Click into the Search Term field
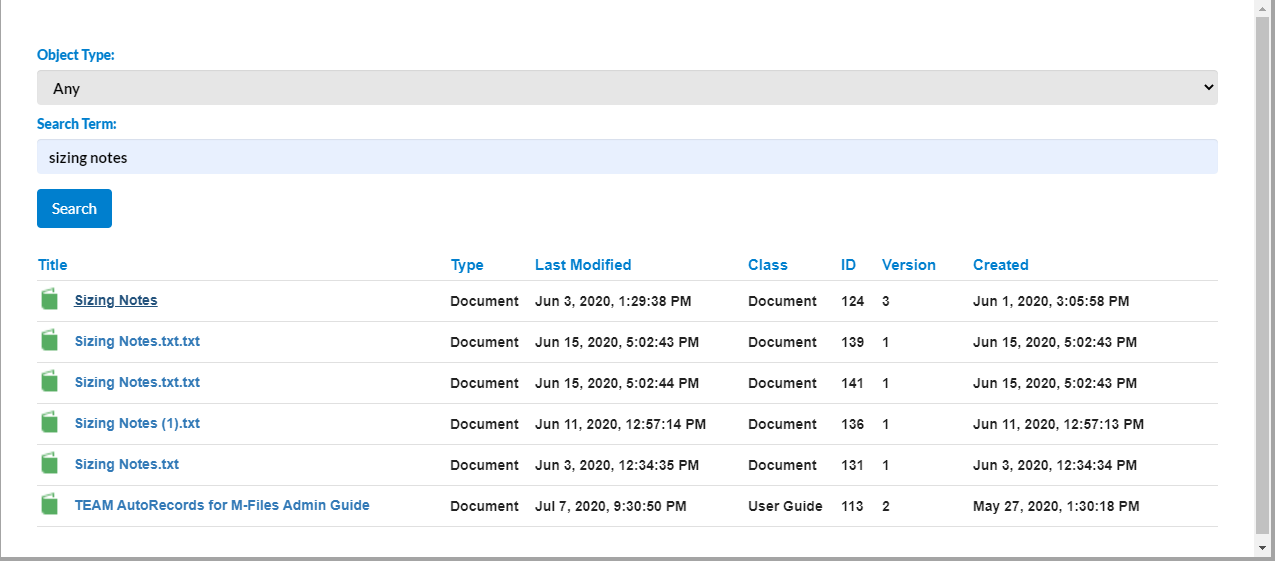This screenshot has width=1275, height=561. point(627,157)
